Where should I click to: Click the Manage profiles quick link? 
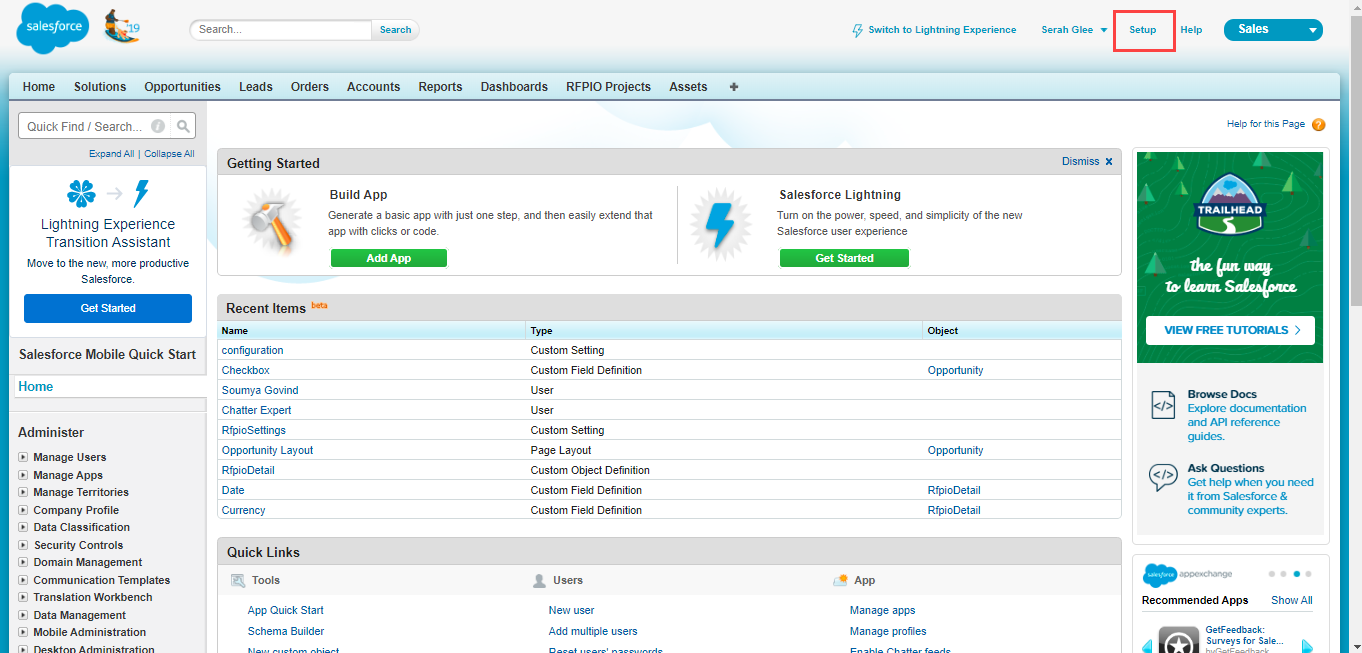click(888, 631)
